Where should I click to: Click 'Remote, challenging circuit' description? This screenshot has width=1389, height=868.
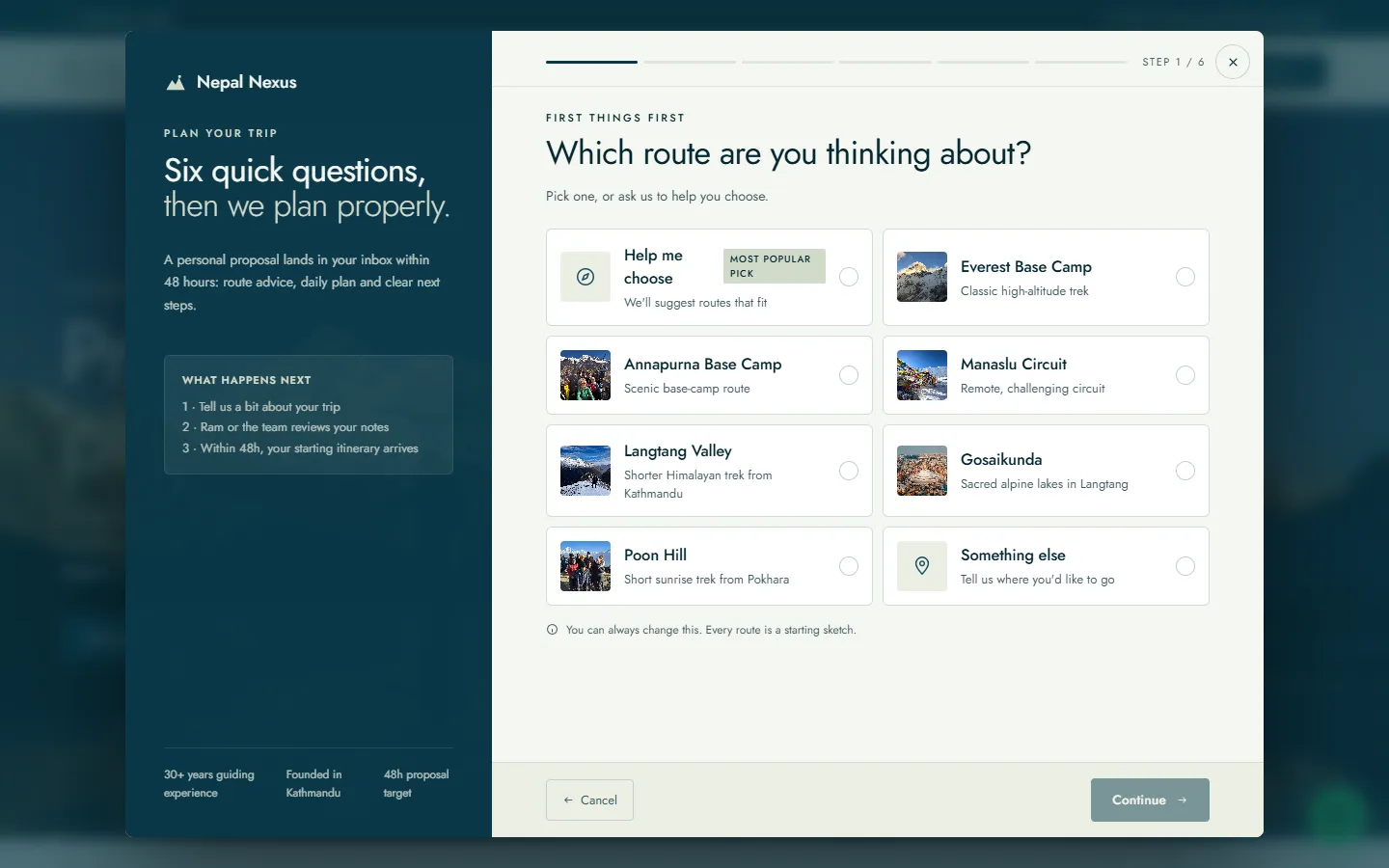click(1033, 389)
